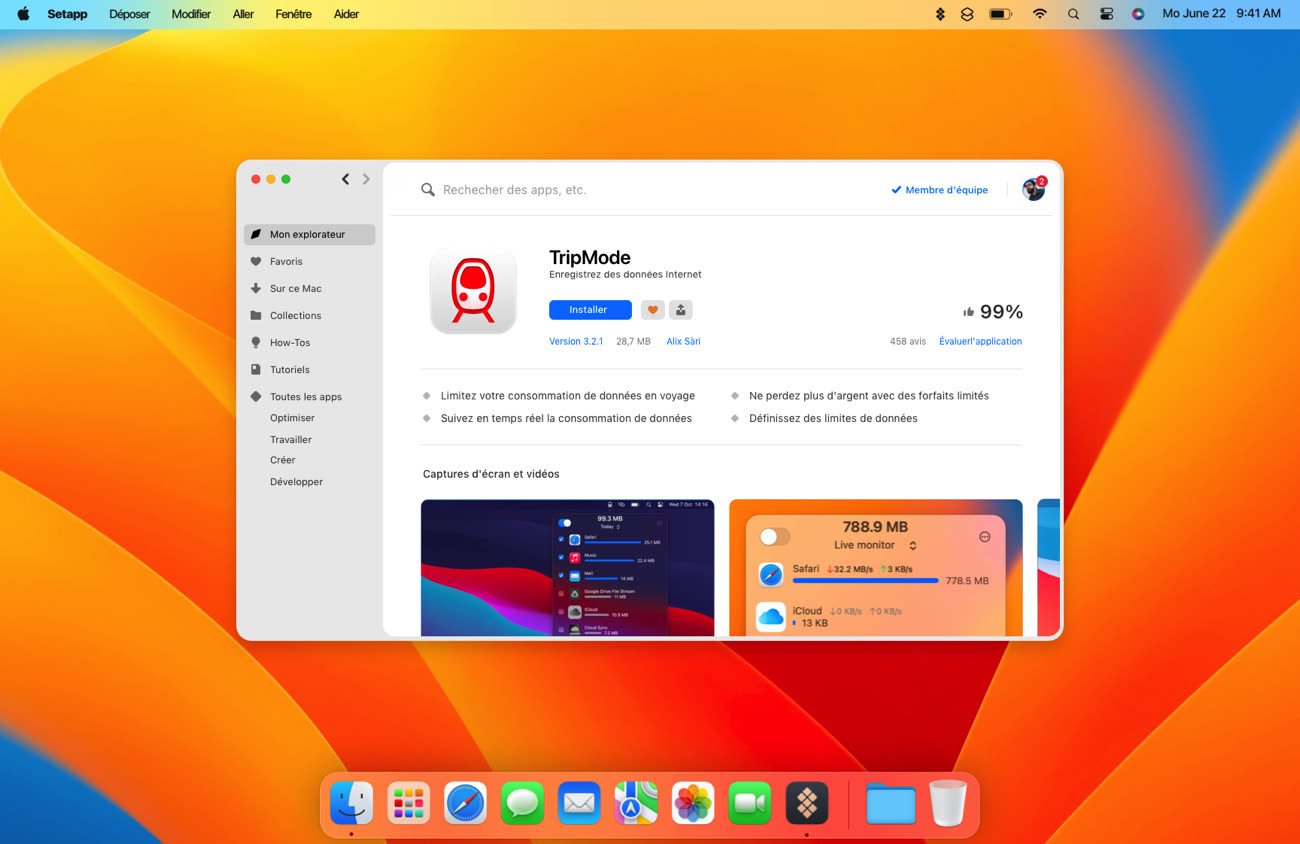Open Launchpad from the Dock
This screenshot has height=844, width=1300.
click(x=409, y=803)
